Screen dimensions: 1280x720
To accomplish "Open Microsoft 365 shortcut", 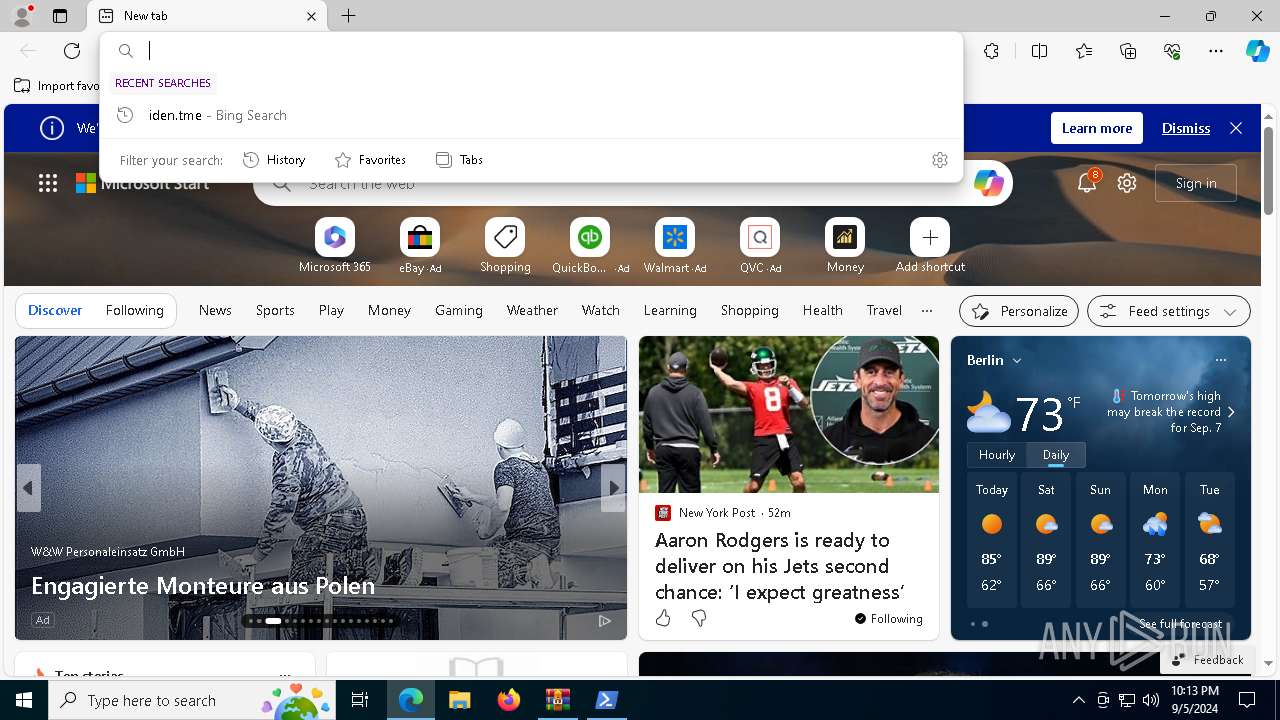I will click(335, 246).
